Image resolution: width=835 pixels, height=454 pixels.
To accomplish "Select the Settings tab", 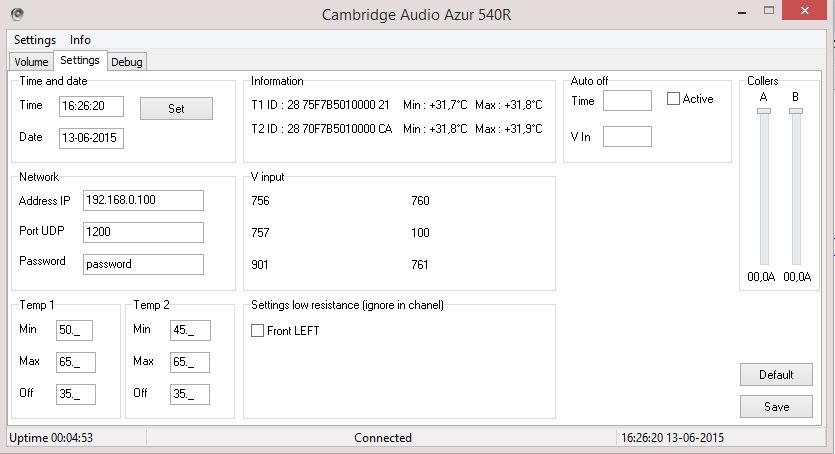I will click(x=80, y=60).
